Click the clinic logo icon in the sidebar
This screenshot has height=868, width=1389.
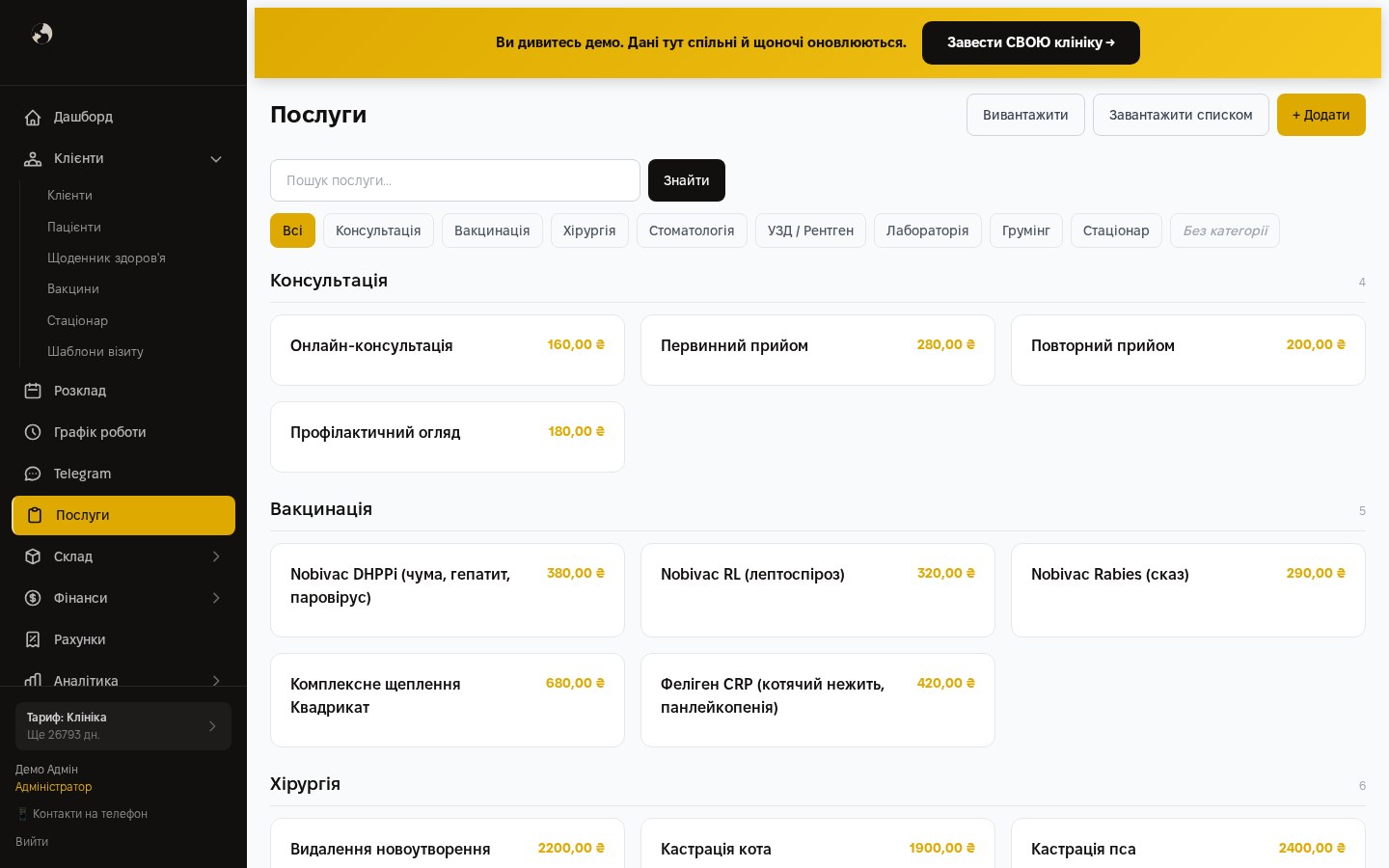(41, 34)
